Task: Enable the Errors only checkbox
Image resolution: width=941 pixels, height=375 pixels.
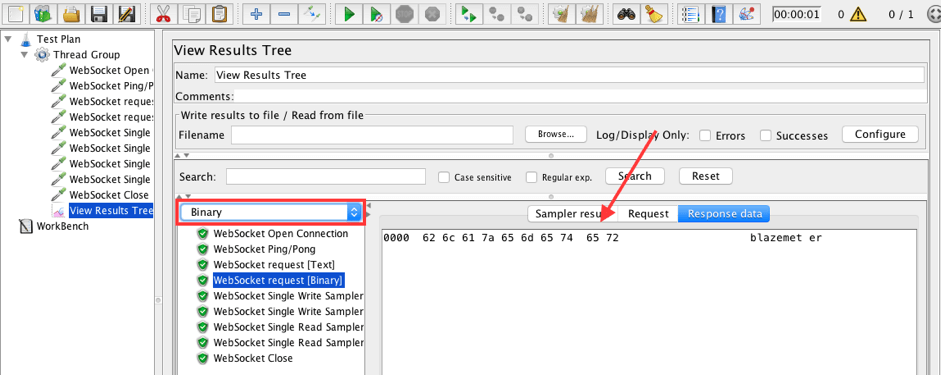Action: coord(706,135)
